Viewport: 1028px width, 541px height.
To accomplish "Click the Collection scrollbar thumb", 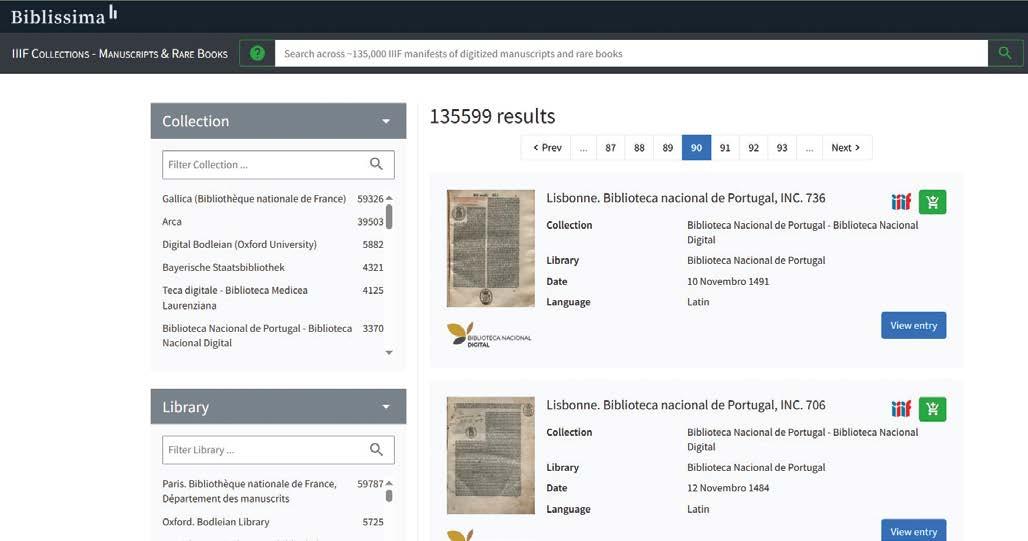I will click(x=389, y=217).
